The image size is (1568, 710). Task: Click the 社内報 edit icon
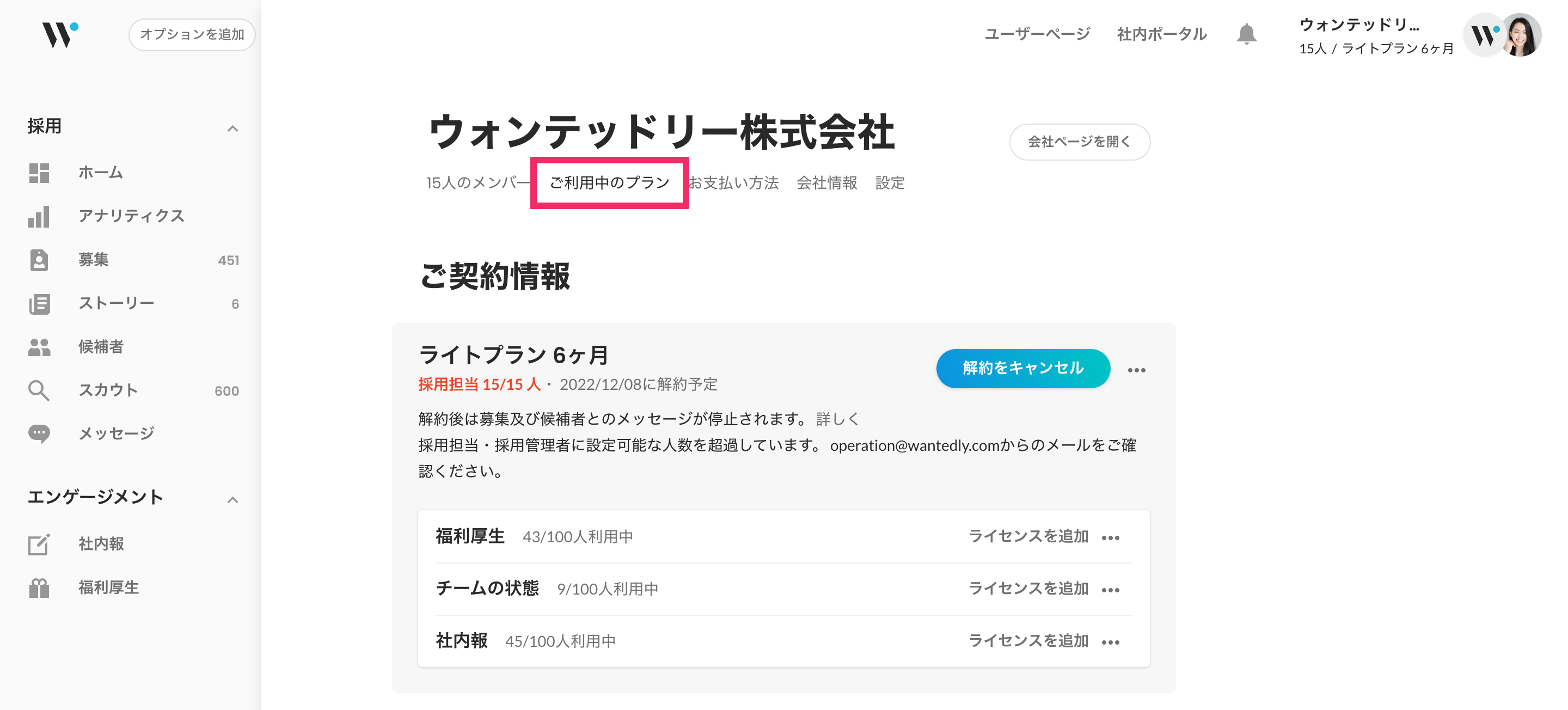tap(39, 544)
